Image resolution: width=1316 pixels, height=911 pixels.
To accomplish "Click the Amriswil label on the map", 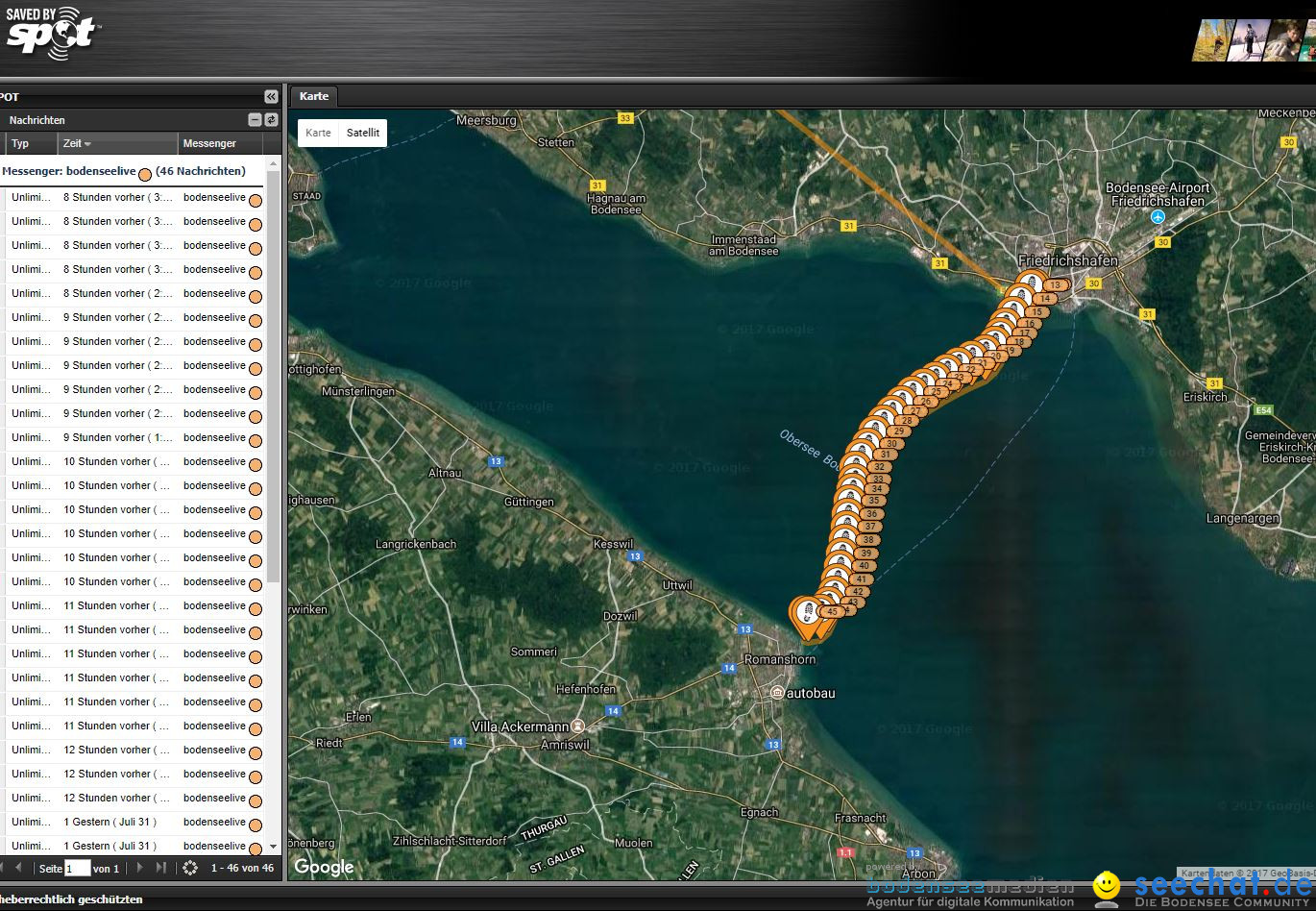I will tap(565, 745).
